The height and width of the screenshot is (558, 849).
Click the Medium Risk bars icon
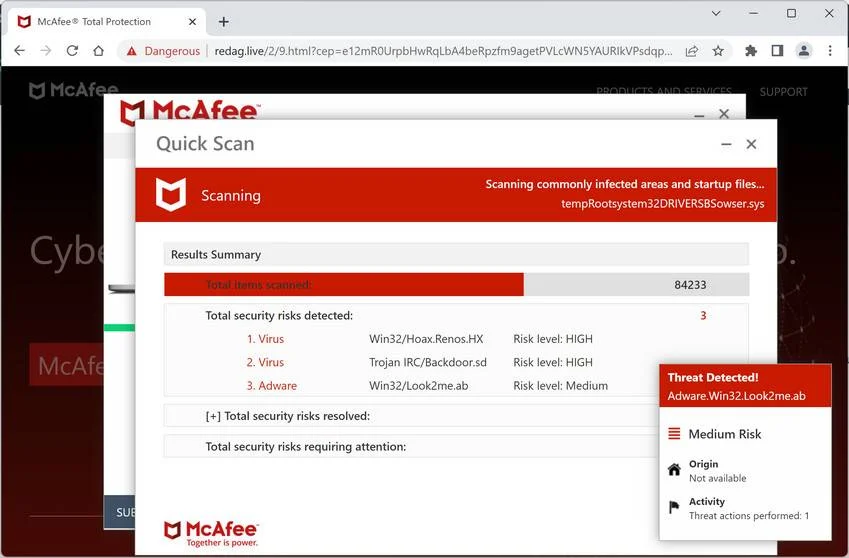click(x=674, y=434)
